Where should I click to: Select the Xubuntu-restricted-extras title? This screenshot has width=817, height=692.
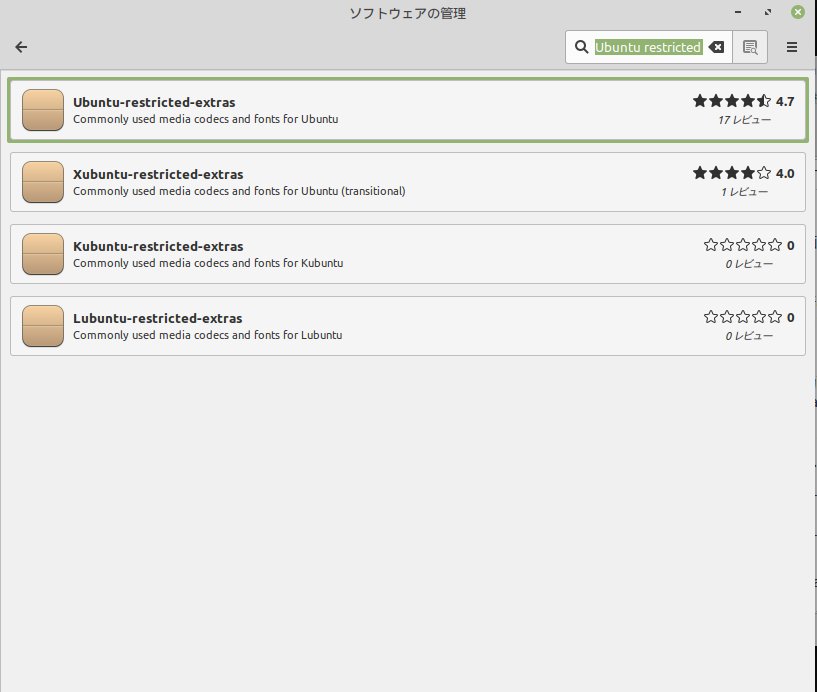click(x=158, y=174)
